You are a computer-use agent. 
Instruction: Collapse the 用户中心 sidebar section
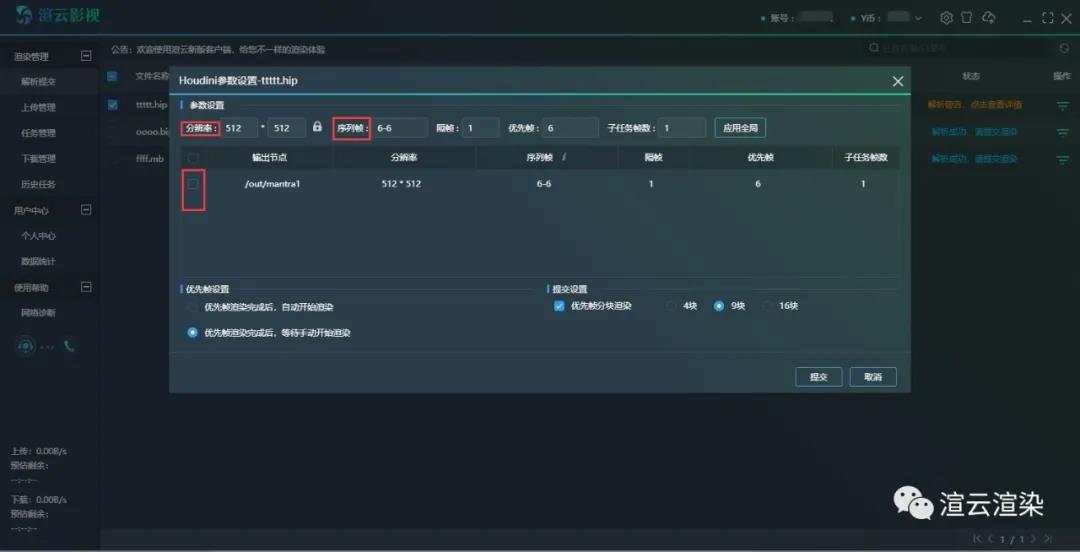pos(86,210)
